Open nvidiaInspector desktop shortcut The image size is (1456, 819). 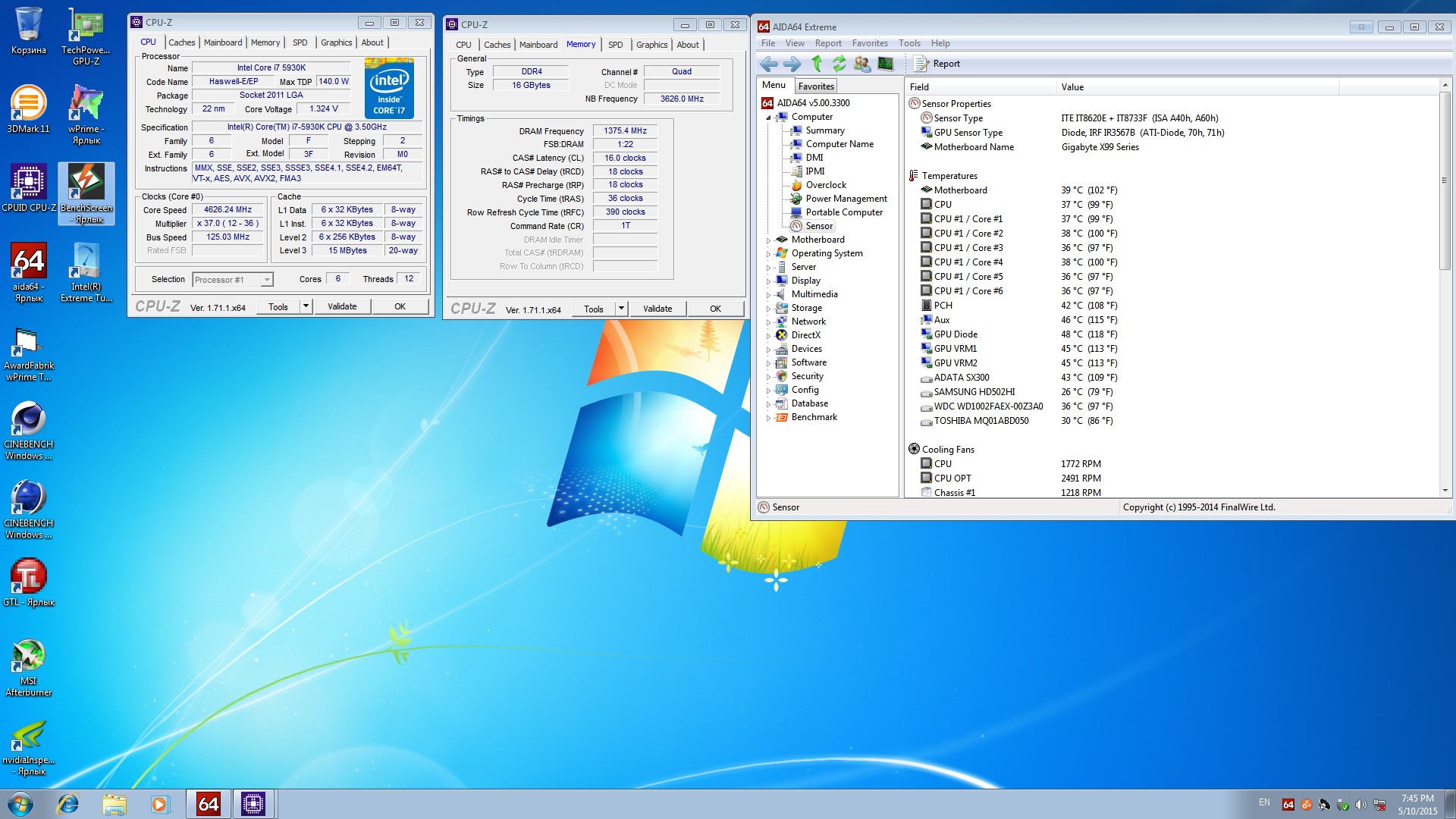click(28, 747)
